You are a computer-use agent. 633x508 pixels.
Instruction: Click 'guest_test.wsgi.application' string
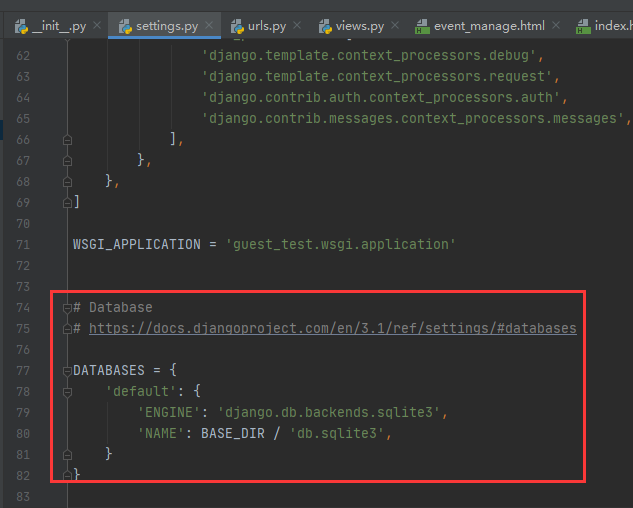click(x=340, y=244)
